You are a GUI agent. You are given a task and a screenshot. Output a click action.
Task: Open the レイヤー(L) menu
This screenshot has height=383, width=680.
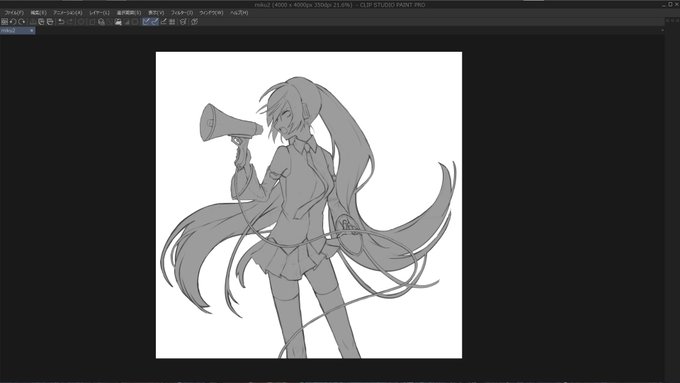(x=99, y=13)
